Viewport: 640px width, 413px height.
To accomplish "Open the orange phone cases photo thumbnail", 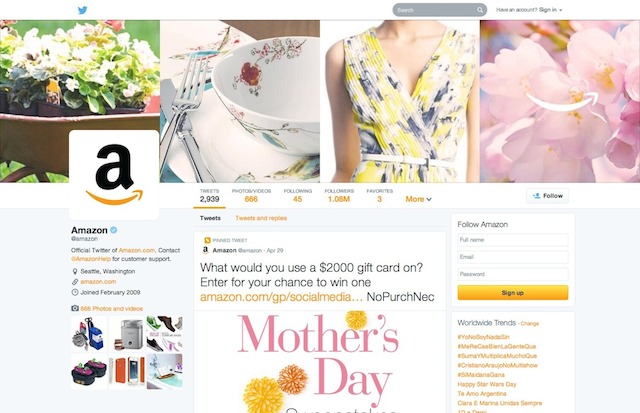I will click(127, 371).
